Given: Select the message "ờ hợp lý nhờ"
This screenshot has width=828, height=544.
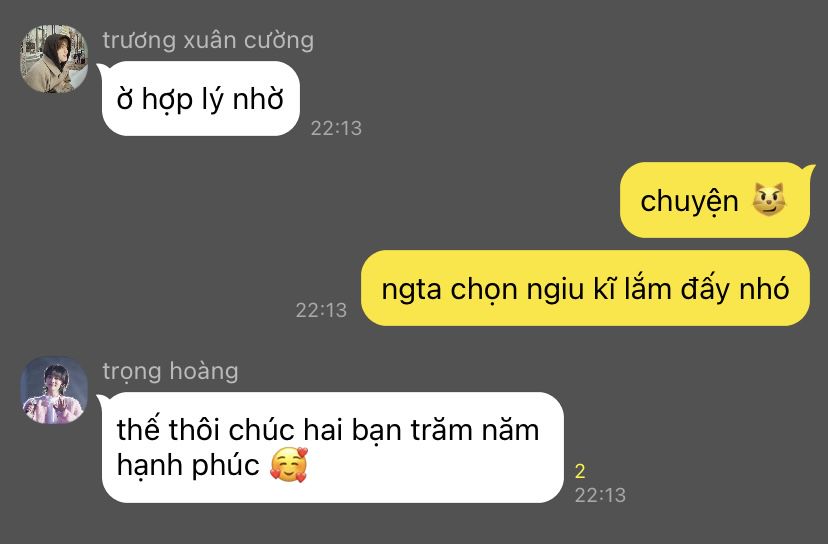Looking at the screenshot, I should (201, 99).
